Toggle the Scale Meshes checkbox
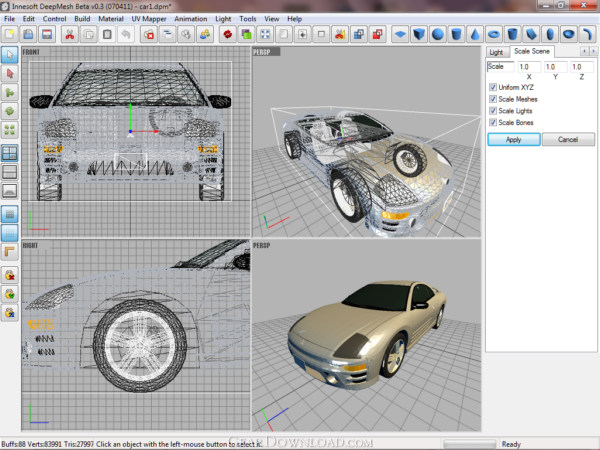 [x=493, y=99]
